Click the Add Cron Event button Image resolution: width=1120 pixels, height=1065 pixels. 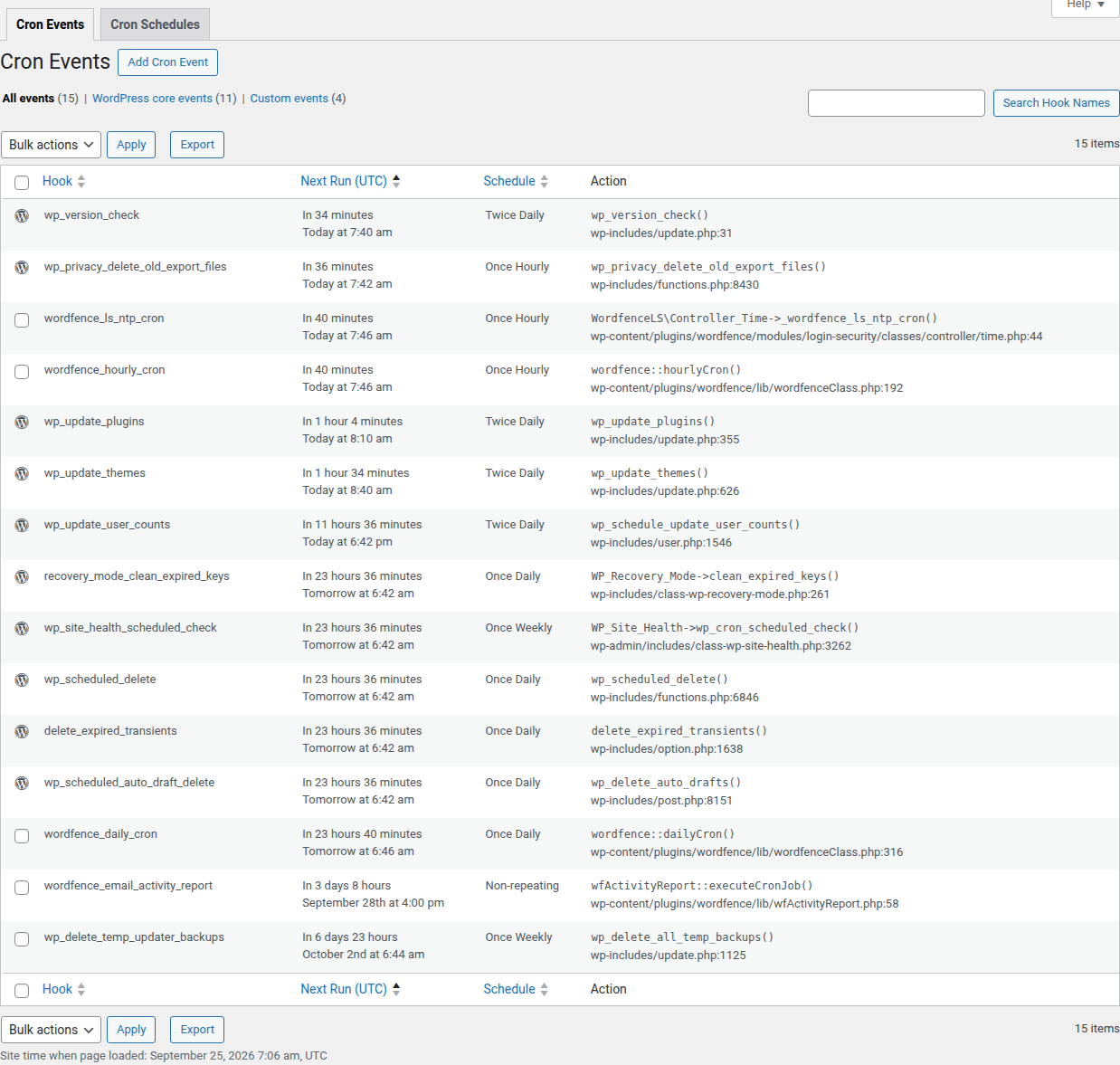point(167,62)
